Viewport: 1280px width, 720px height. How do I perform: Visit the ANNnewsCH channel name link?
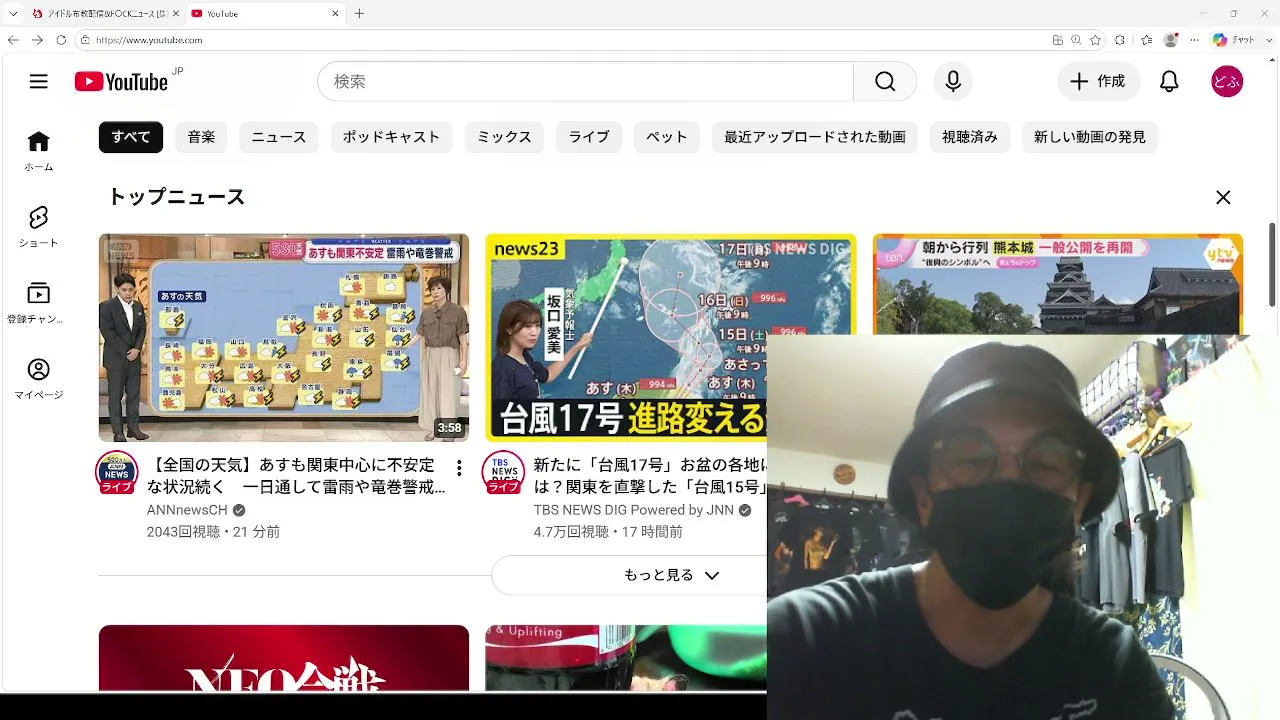[x=187, y=510]
